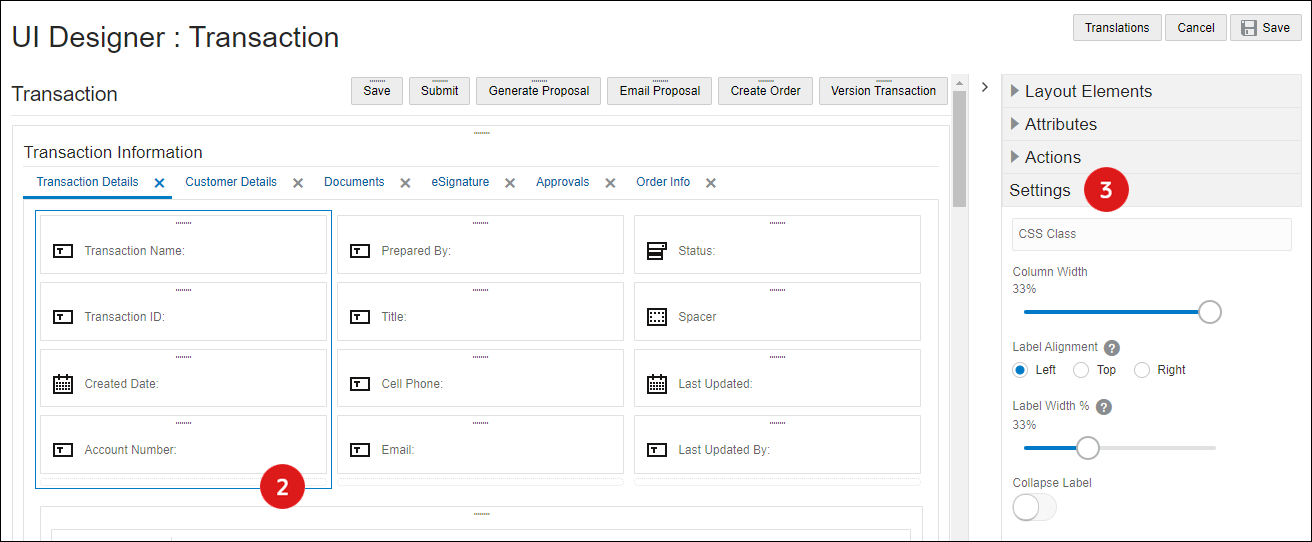
Task: Click the Submit action button
Action: 439,91
